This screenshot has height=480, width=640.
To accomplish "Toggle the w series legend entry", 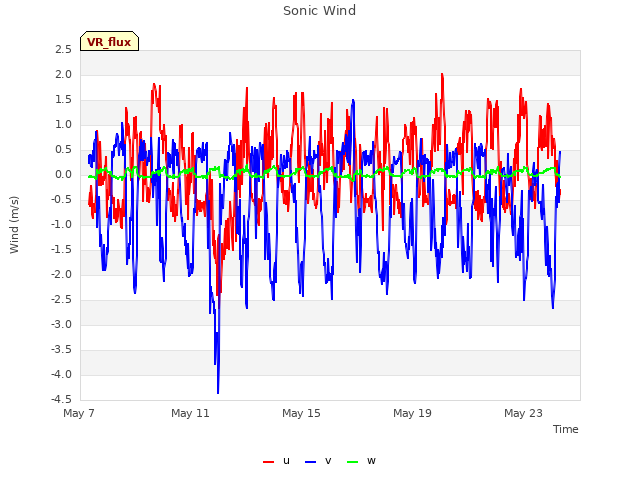I will pos(361,461).
